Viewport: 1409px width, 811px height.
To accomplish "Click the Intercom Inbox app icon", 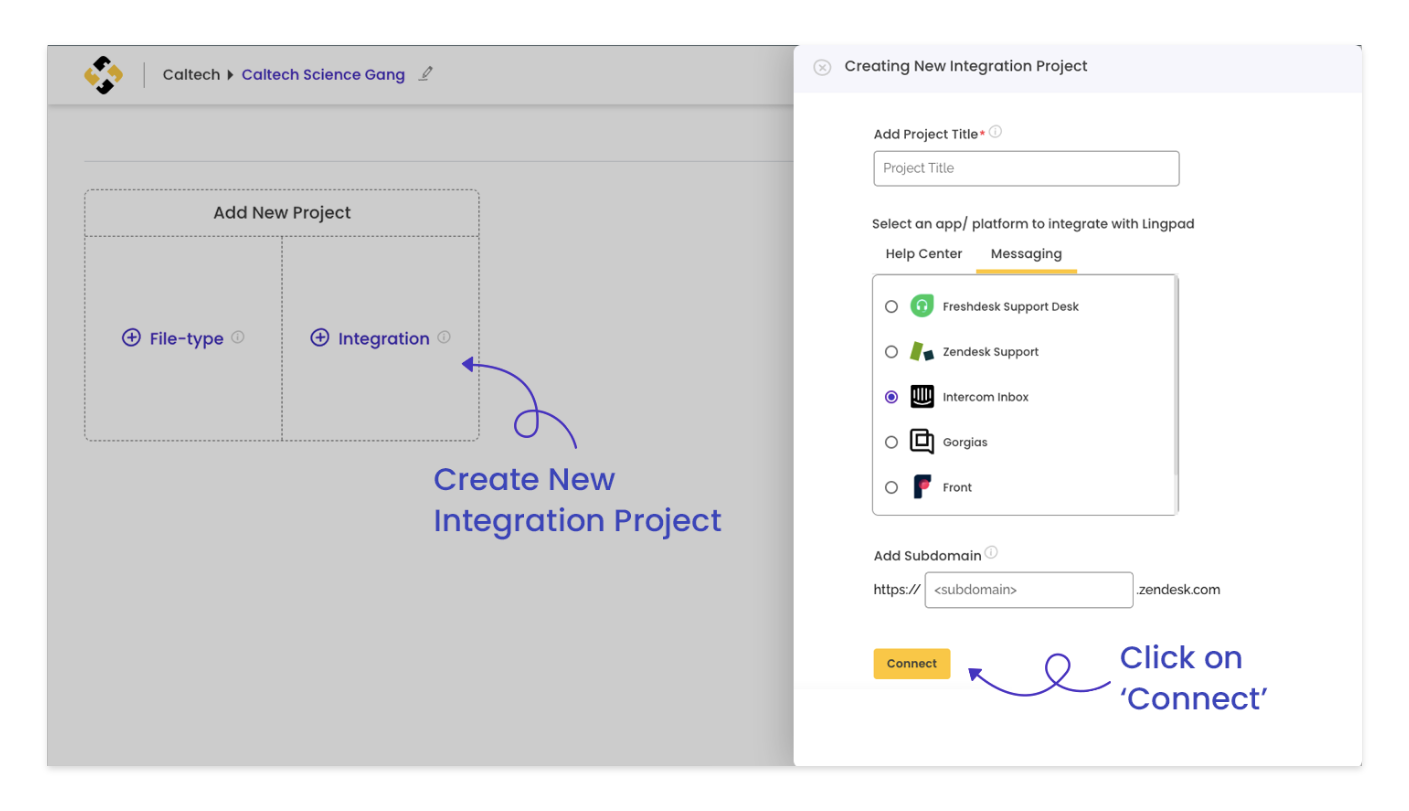I will point(921,396).
